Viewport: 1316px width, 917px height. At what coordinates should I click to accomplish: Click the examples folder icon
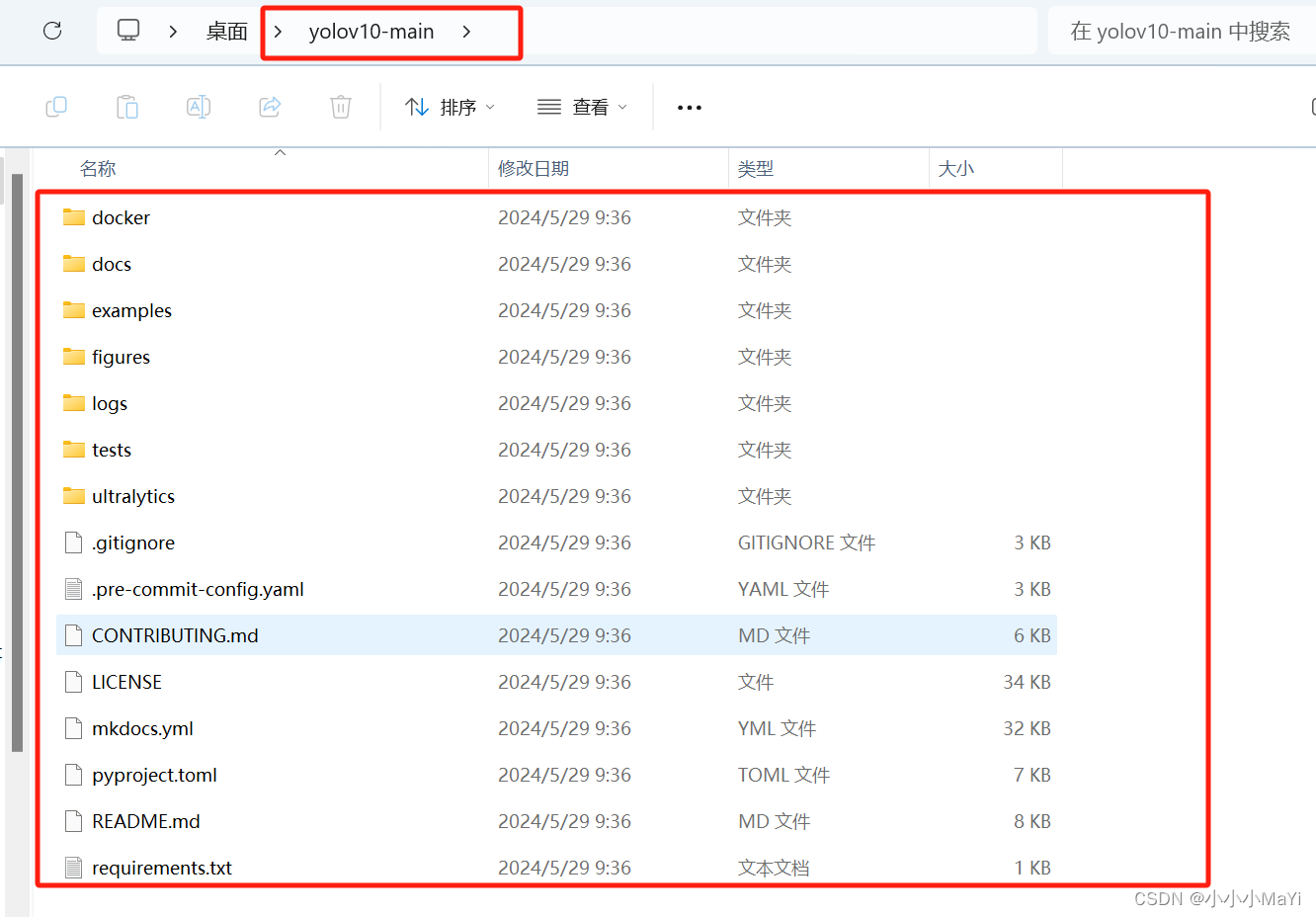click(74, 310)
